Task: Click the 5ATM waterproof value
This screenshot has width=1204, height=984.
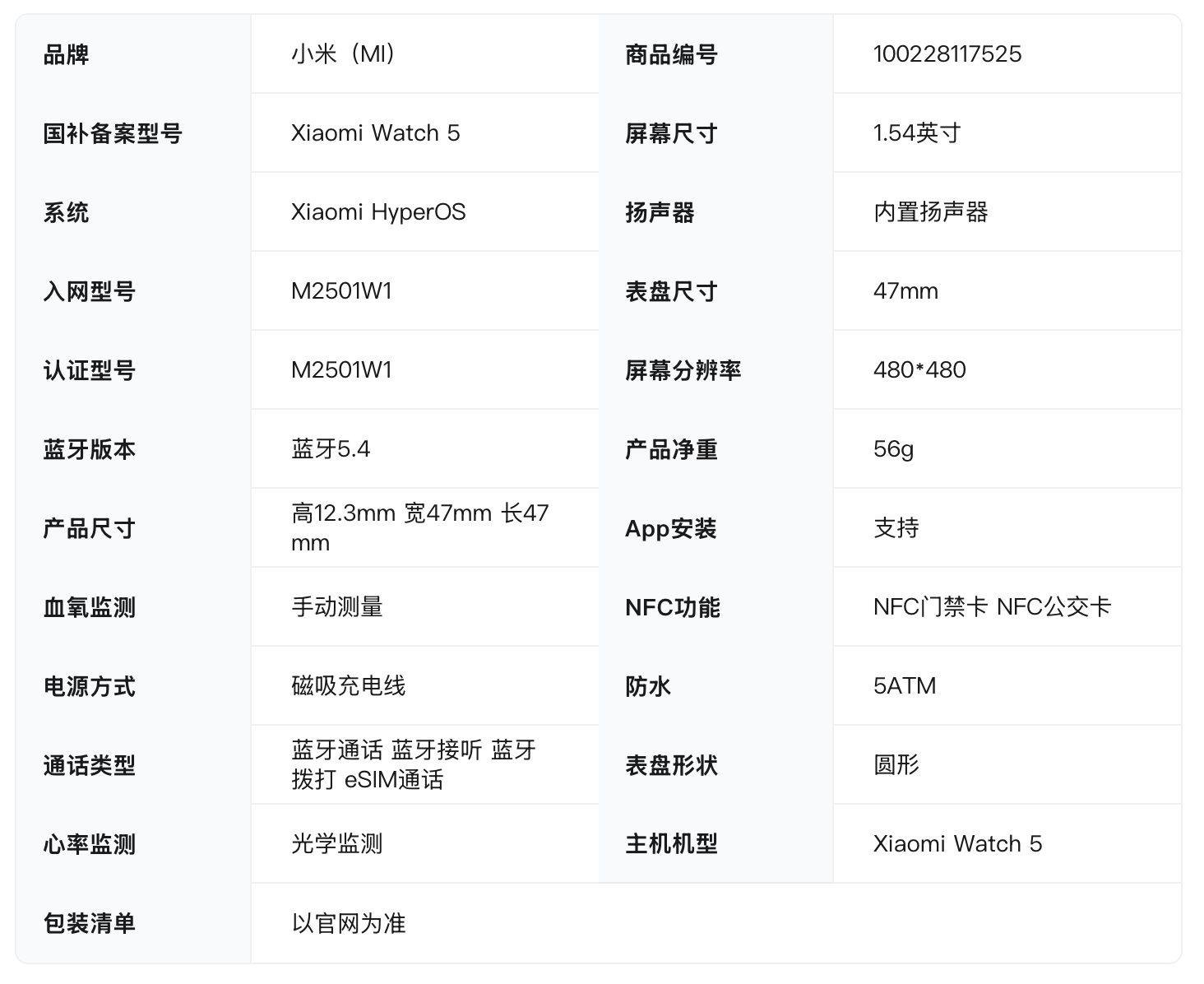Action: pyautogui.click(x=904, y=686)
